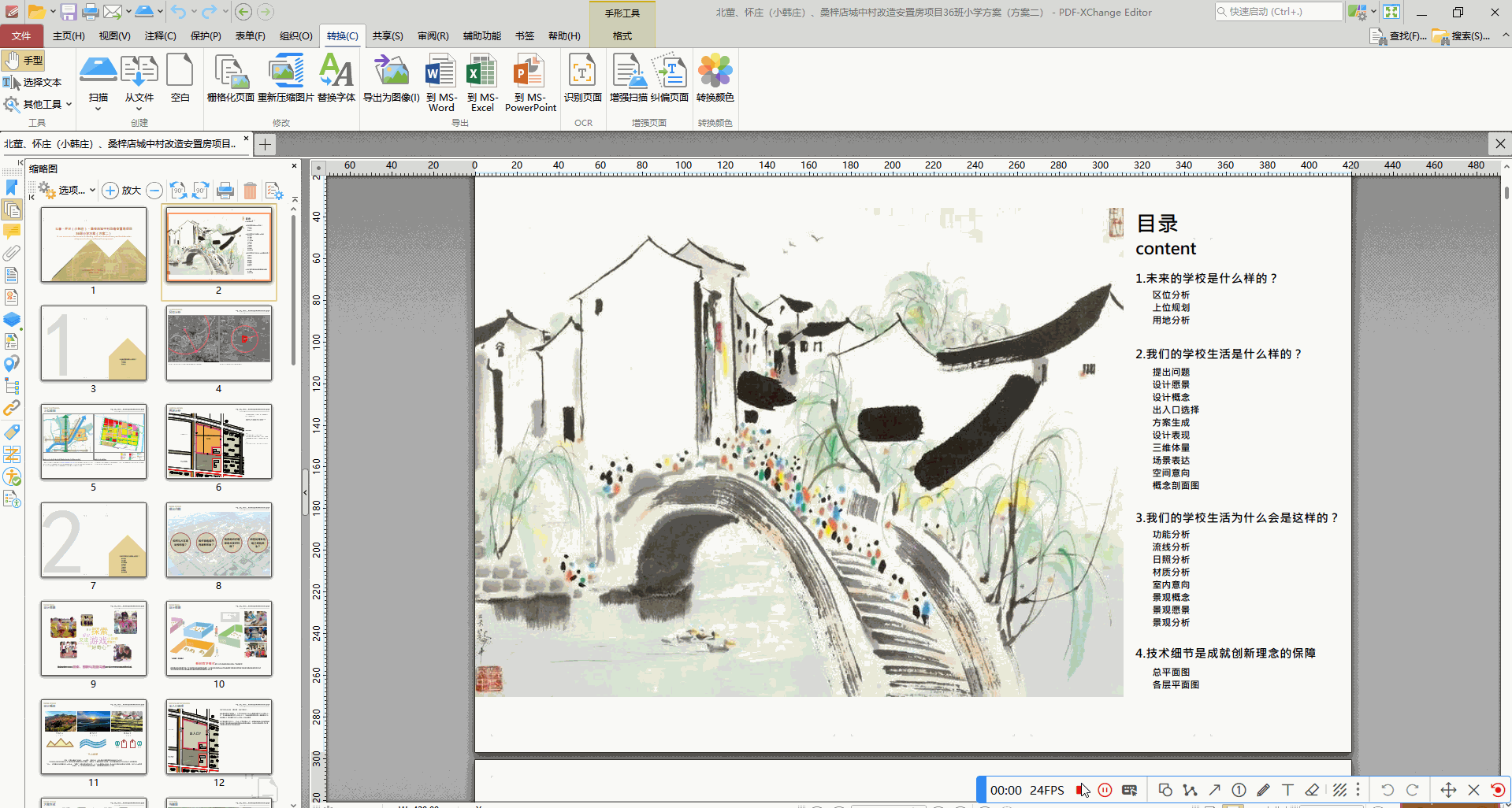Switch to the Comment tab (注释)

click(x=160, y=36)
